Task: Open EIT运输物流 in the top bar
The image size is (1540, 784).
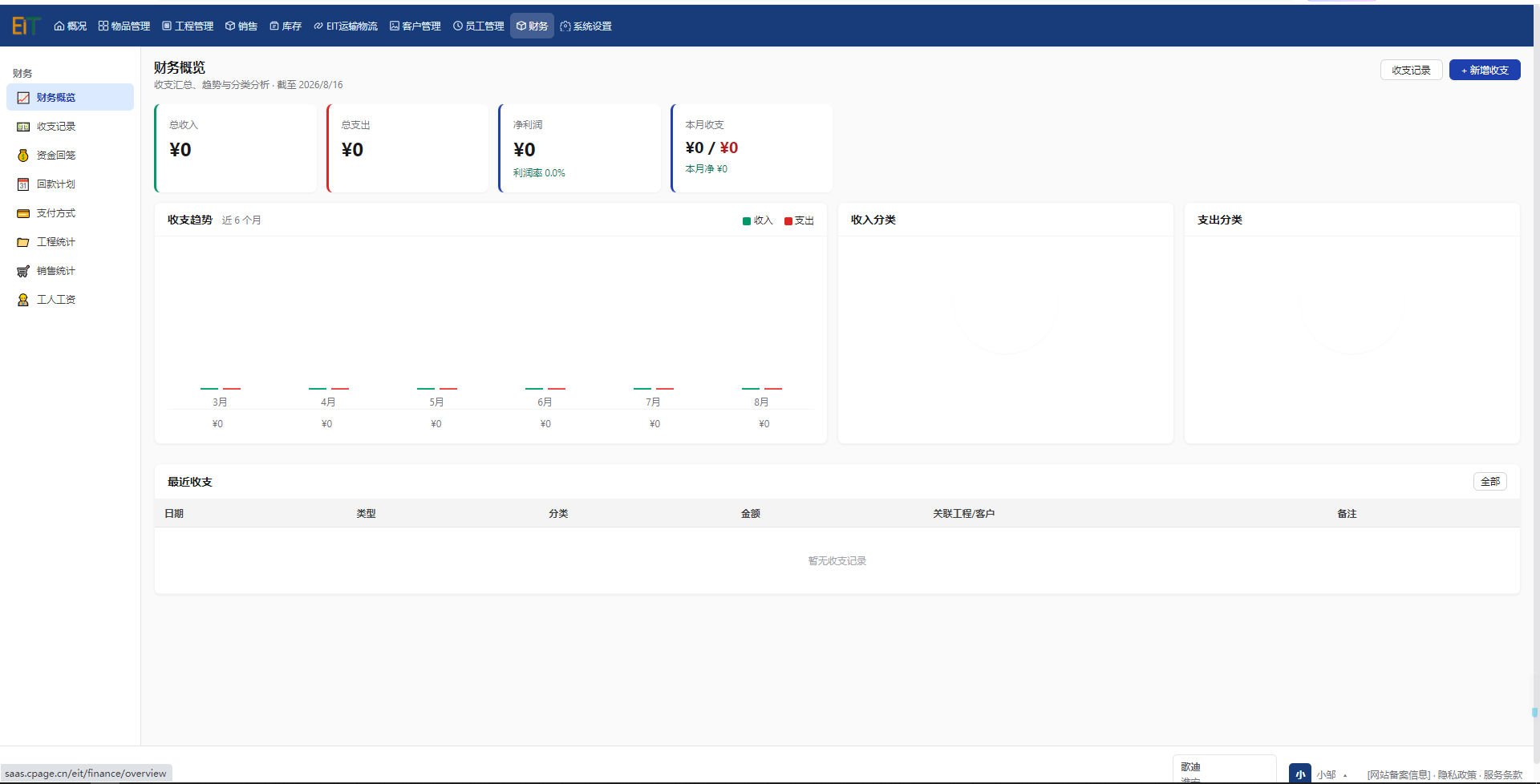Action: 346,26
